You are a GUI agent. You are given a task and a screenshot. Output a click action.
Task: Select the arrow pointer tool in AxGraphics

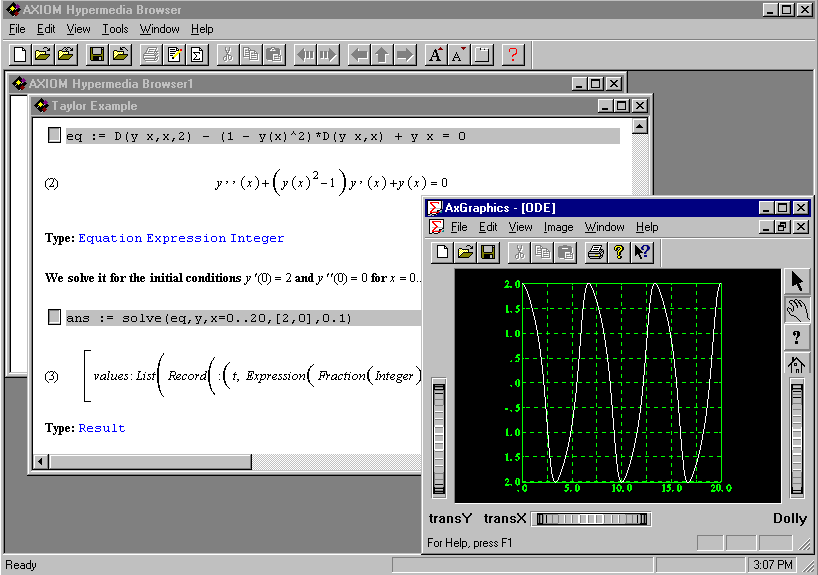point(797,282)
